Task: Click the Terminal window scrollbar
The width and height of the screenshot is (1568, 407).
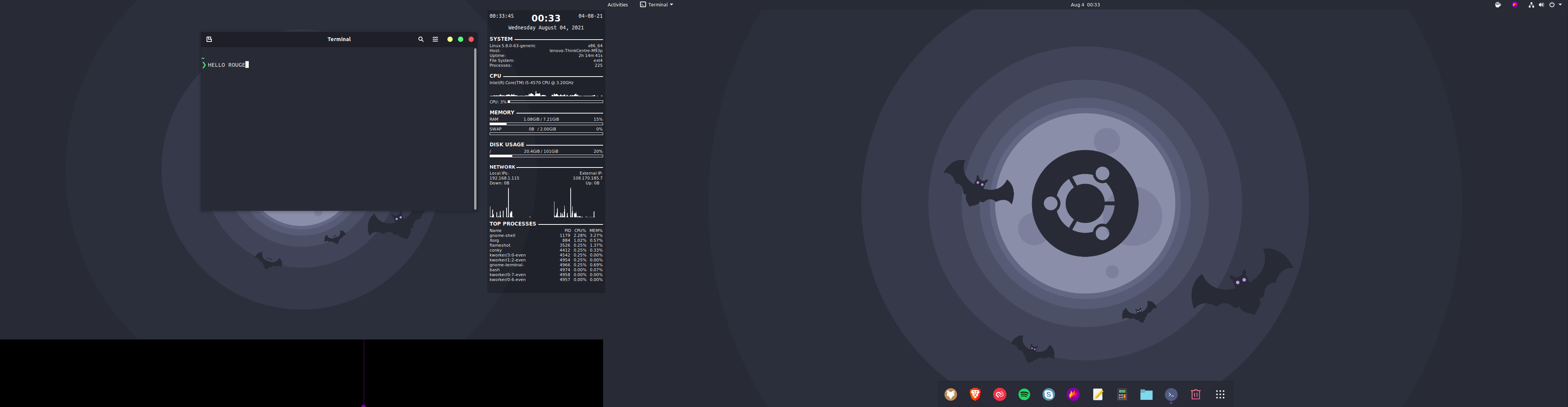Action: pos(475,128)
